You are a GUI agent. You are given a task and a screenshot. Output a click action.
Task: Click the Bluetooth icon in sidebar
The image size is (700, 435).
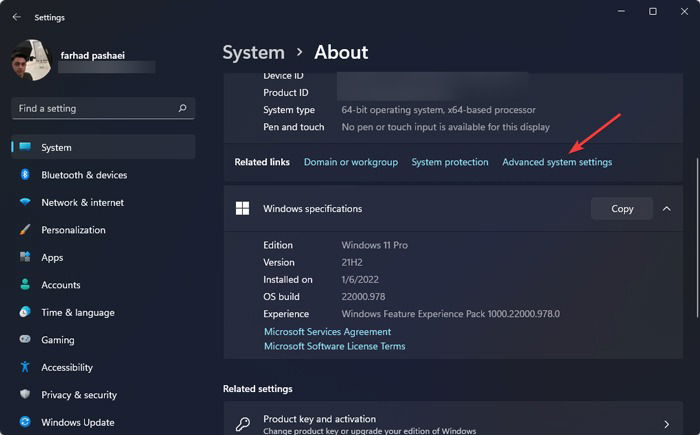(25, 174)
